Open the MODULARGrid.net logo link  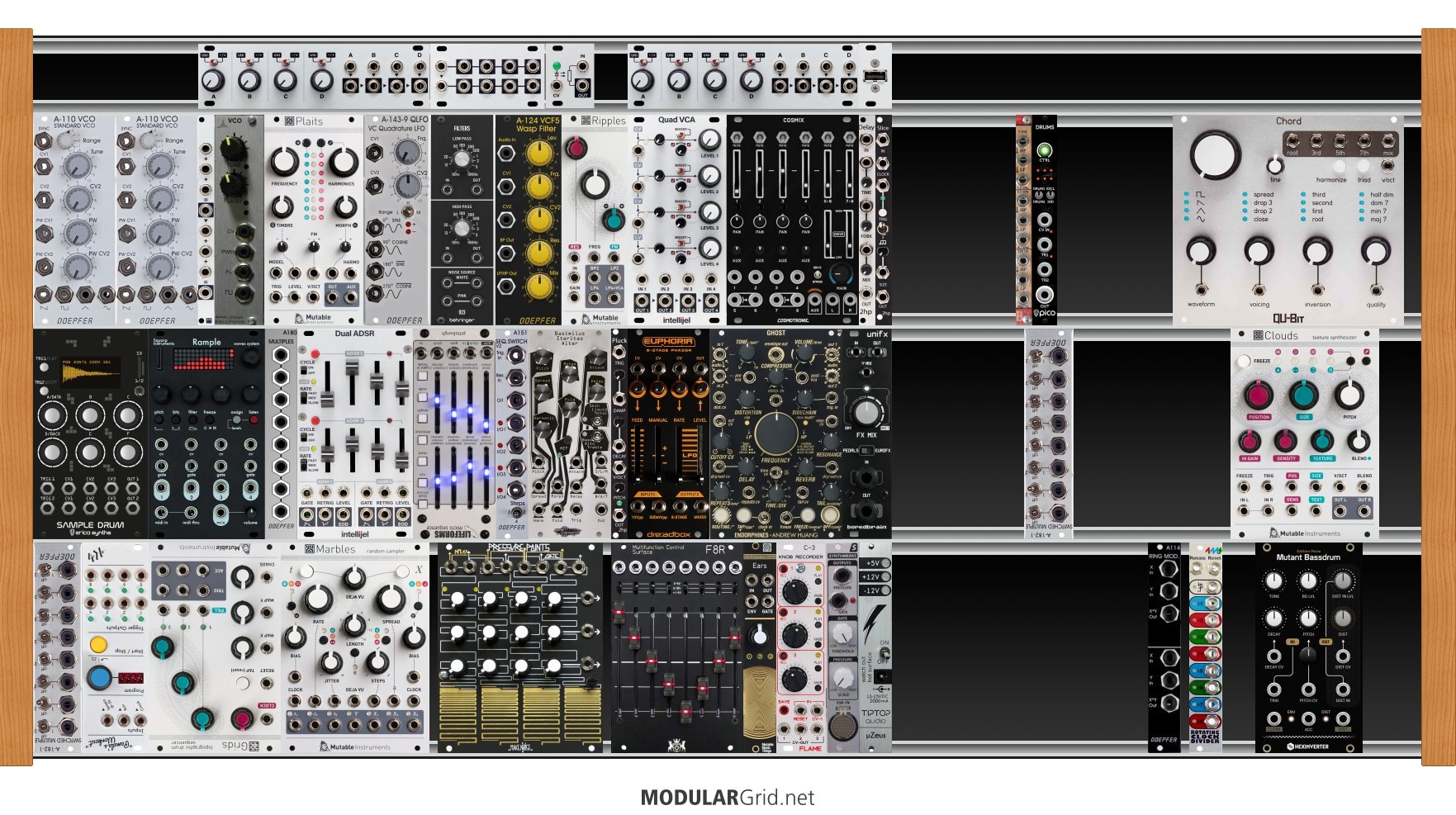pyautogui.click(x=727, y=798)
